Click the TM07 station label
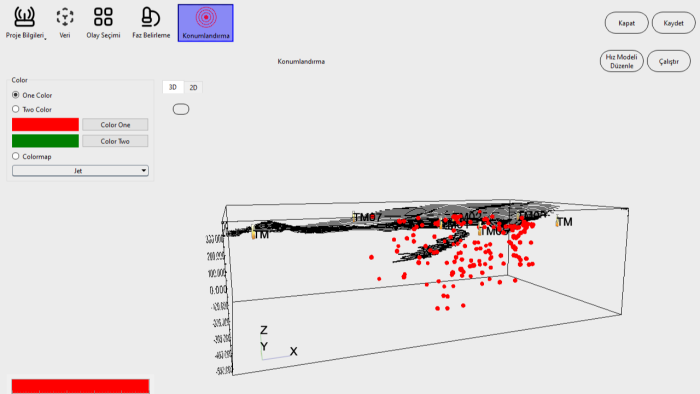 367,217
